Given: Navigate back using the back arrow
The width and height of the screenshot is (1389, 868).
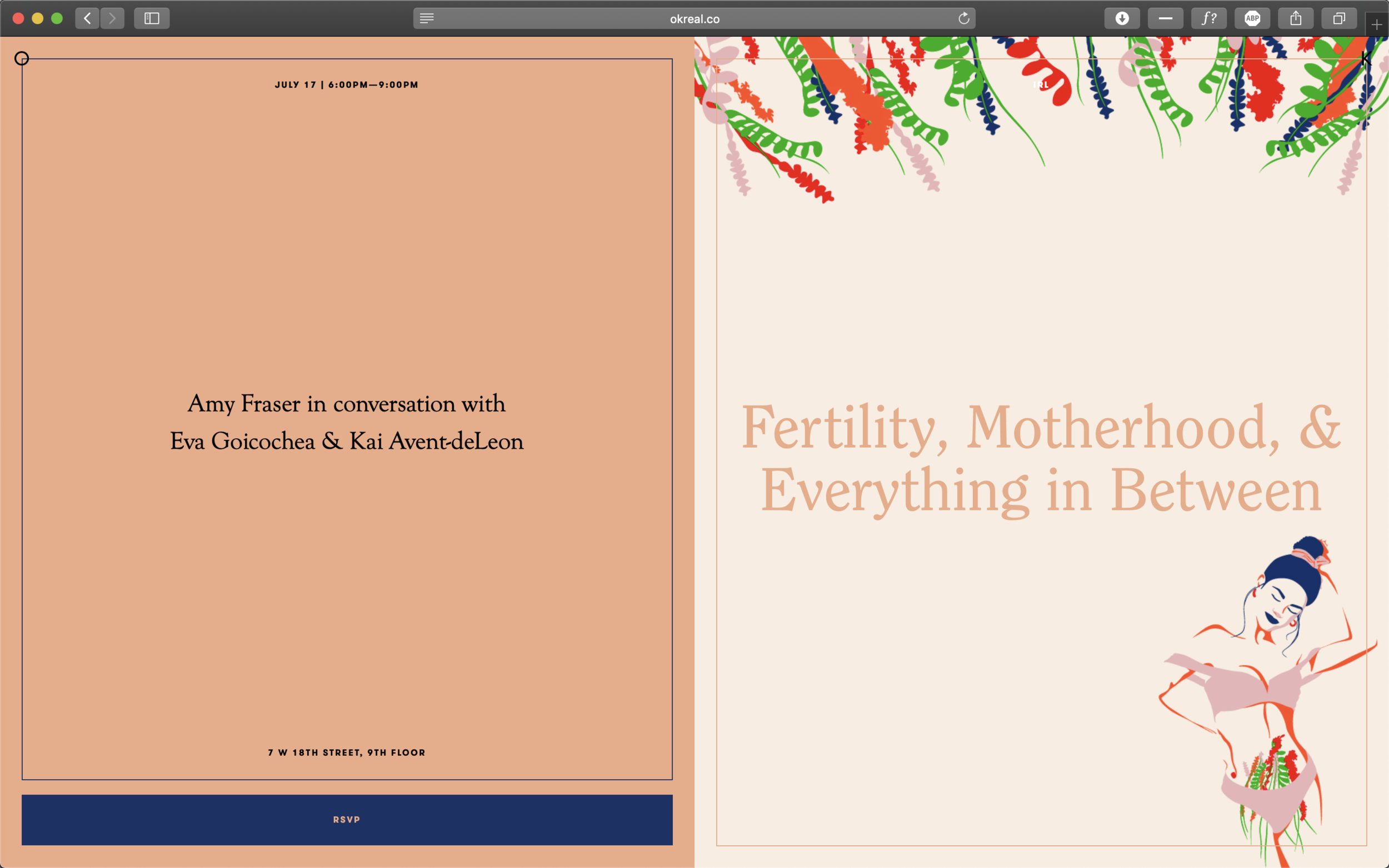Looking at the screenshot, I should click(87, 18).
